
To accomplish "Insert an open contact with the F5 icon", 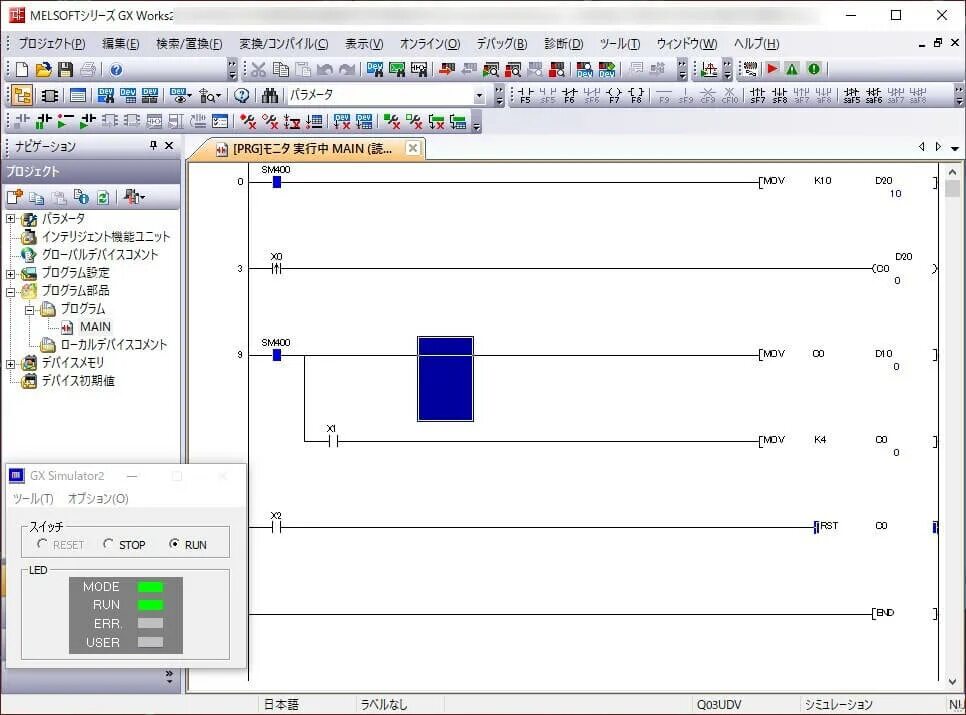I will [x=525, y=95].
